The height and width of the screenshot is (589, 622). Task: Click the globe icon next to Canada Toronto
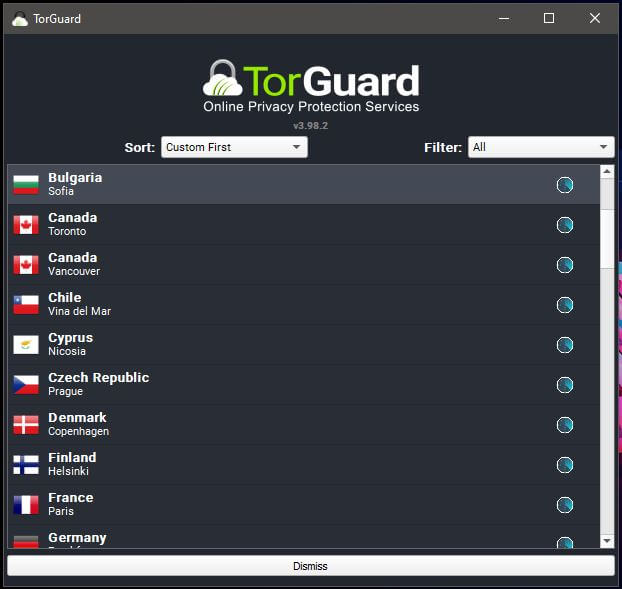pos(564,225)
